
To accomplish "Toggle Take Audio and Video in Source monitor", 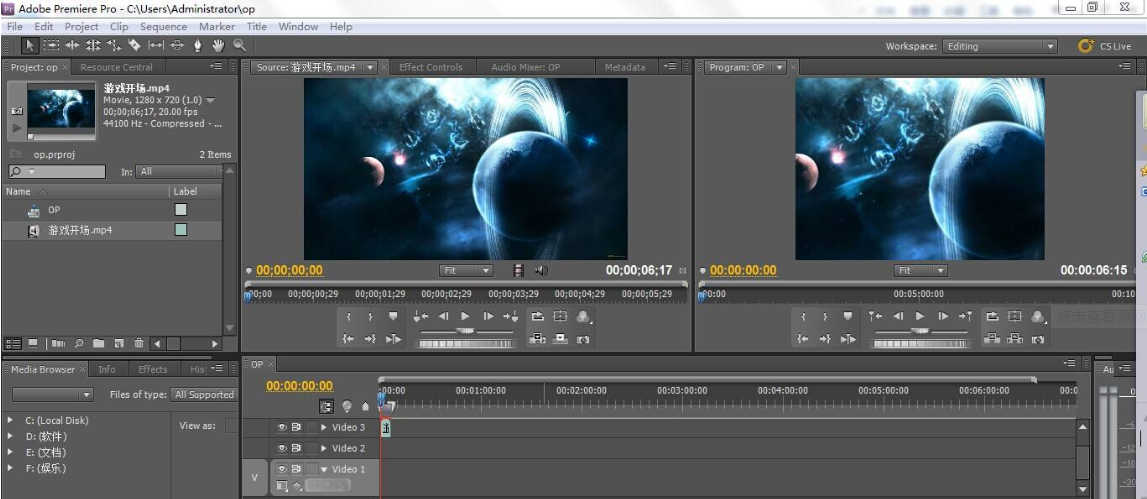I will click(x=519, y=271).
